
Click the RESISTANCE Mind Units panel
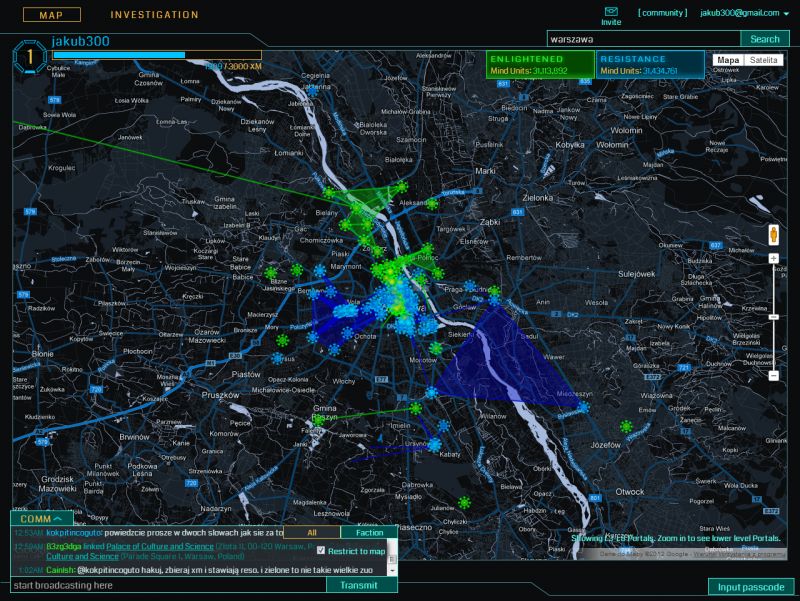[x=650, y=64]
